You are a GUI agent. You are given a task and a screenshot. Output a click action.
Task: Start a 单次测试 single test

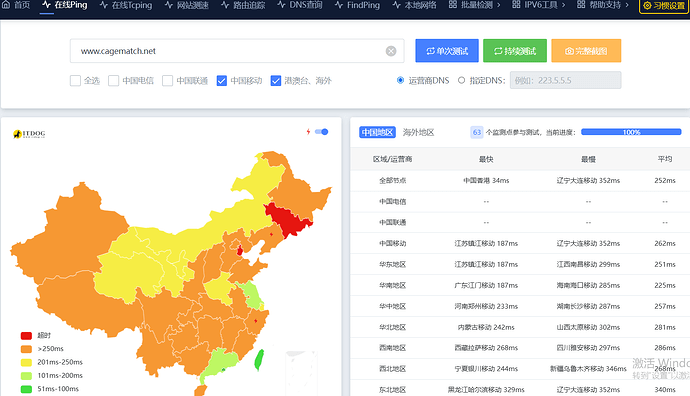click(447, 51)
